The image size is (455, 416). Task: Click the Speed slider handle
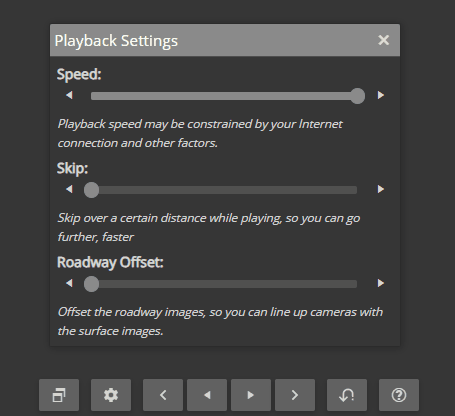click(x=358, y=96)
